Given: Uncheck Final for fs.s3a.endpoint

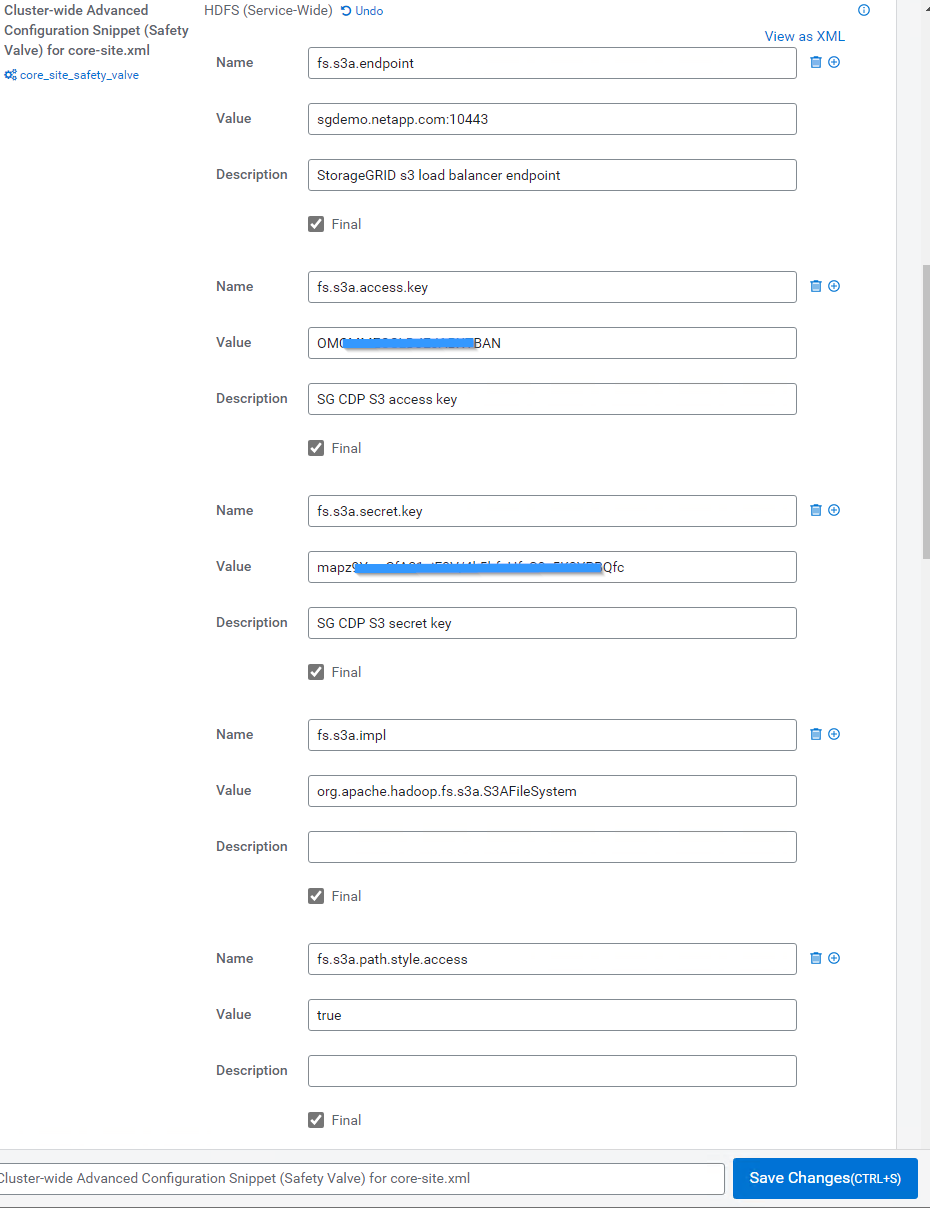Looking at the screenshot, I should pyautogui.click(x=316, y=224).
